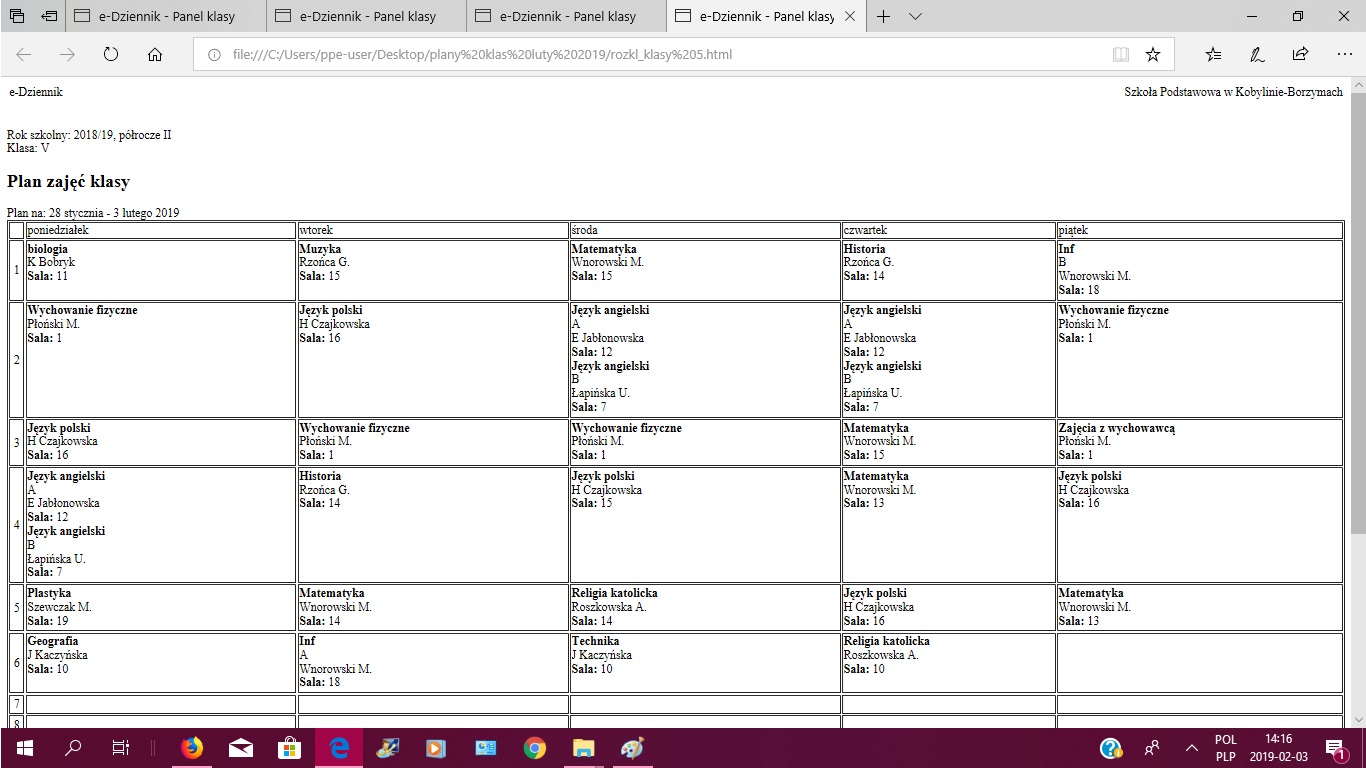Image resolution: width=1366 pixels, height=768 pixels.
Task: Click the Refresh page icon
Action: (x=111, y=54)
